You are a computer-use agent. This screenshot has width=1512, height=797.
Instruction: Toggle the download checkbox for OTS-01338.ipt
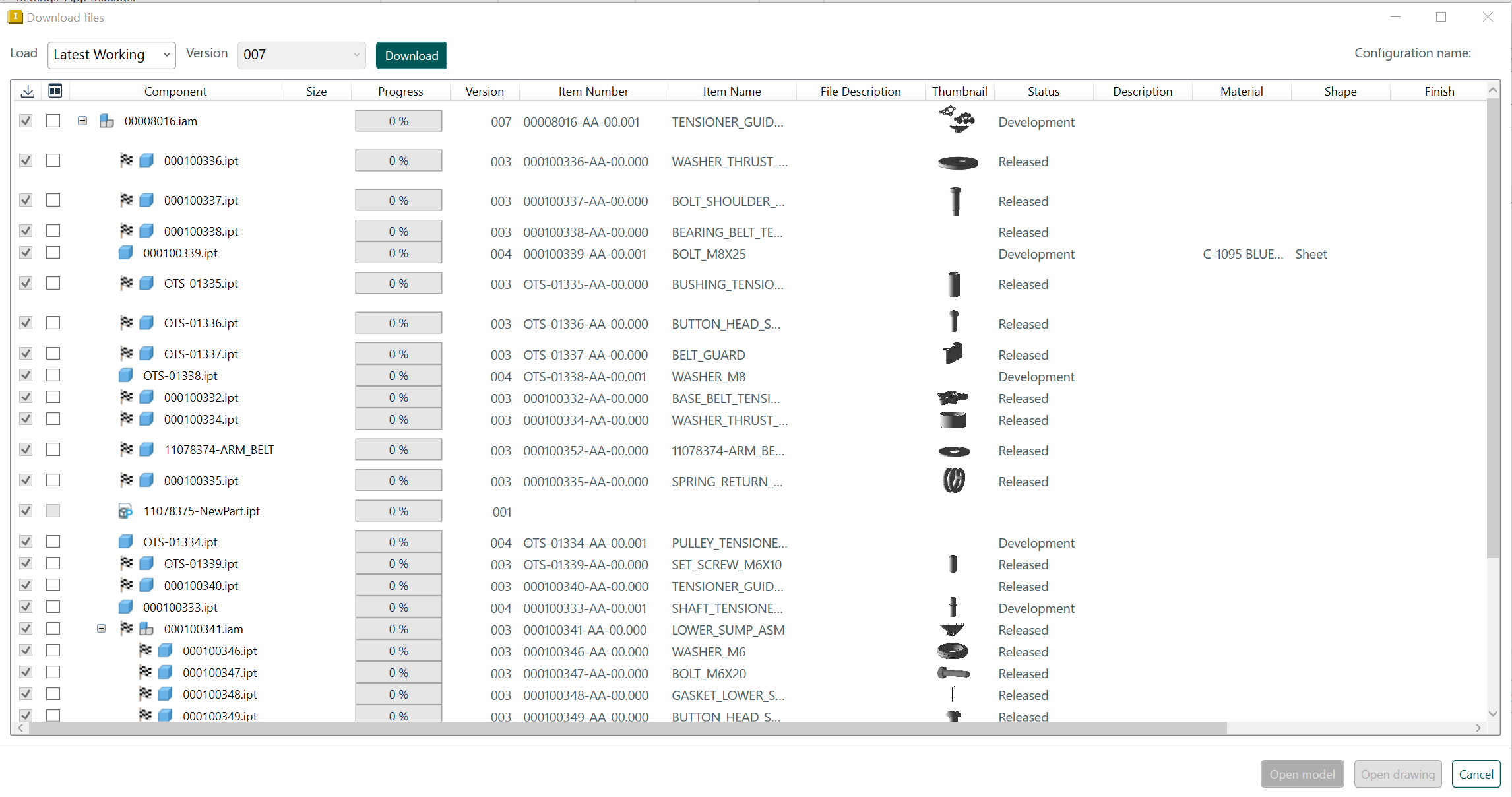[26, 375]
